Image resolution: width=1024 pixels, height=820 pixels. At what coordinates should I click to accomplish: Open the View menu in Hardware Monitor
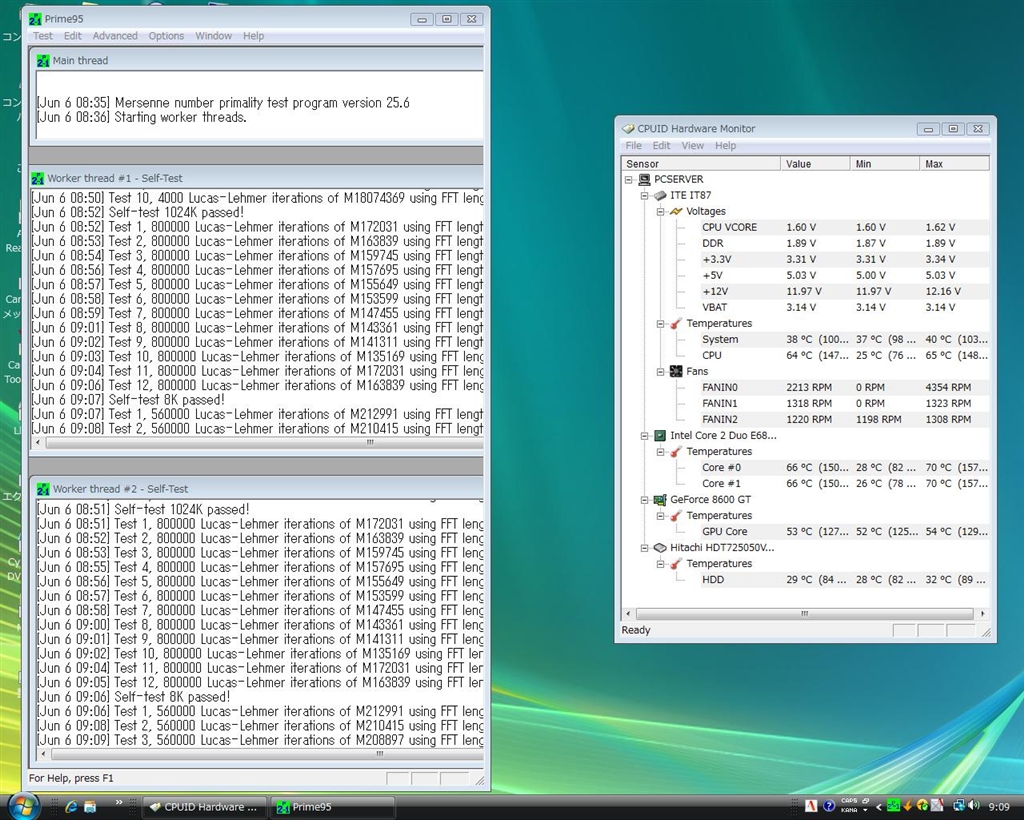(x=692, y=146)
